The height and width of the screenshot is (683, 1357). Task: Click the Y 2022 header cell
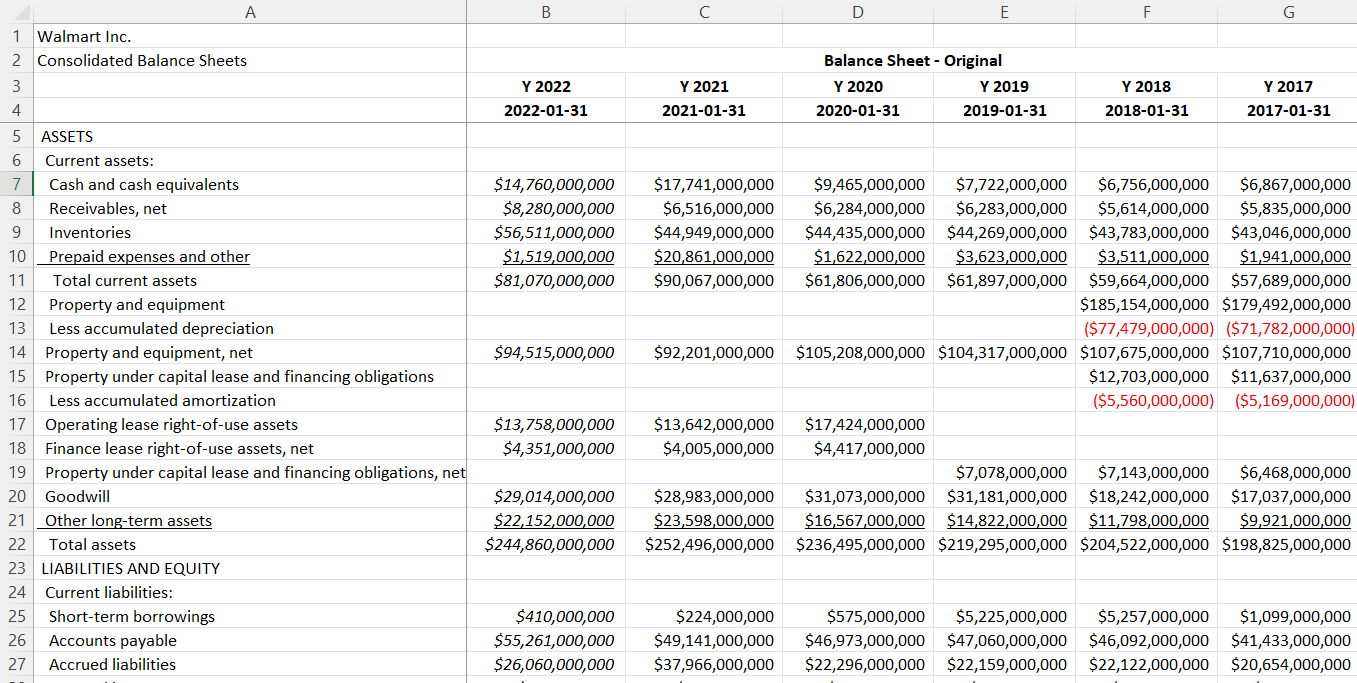click(x=545, y=86)
